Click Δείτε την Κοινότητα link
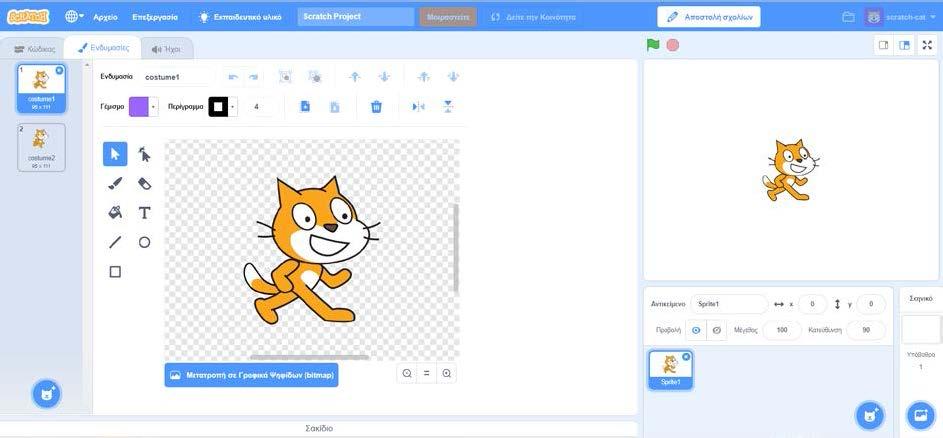This screenshot has width=943, height=438. (x=533, y=17)
